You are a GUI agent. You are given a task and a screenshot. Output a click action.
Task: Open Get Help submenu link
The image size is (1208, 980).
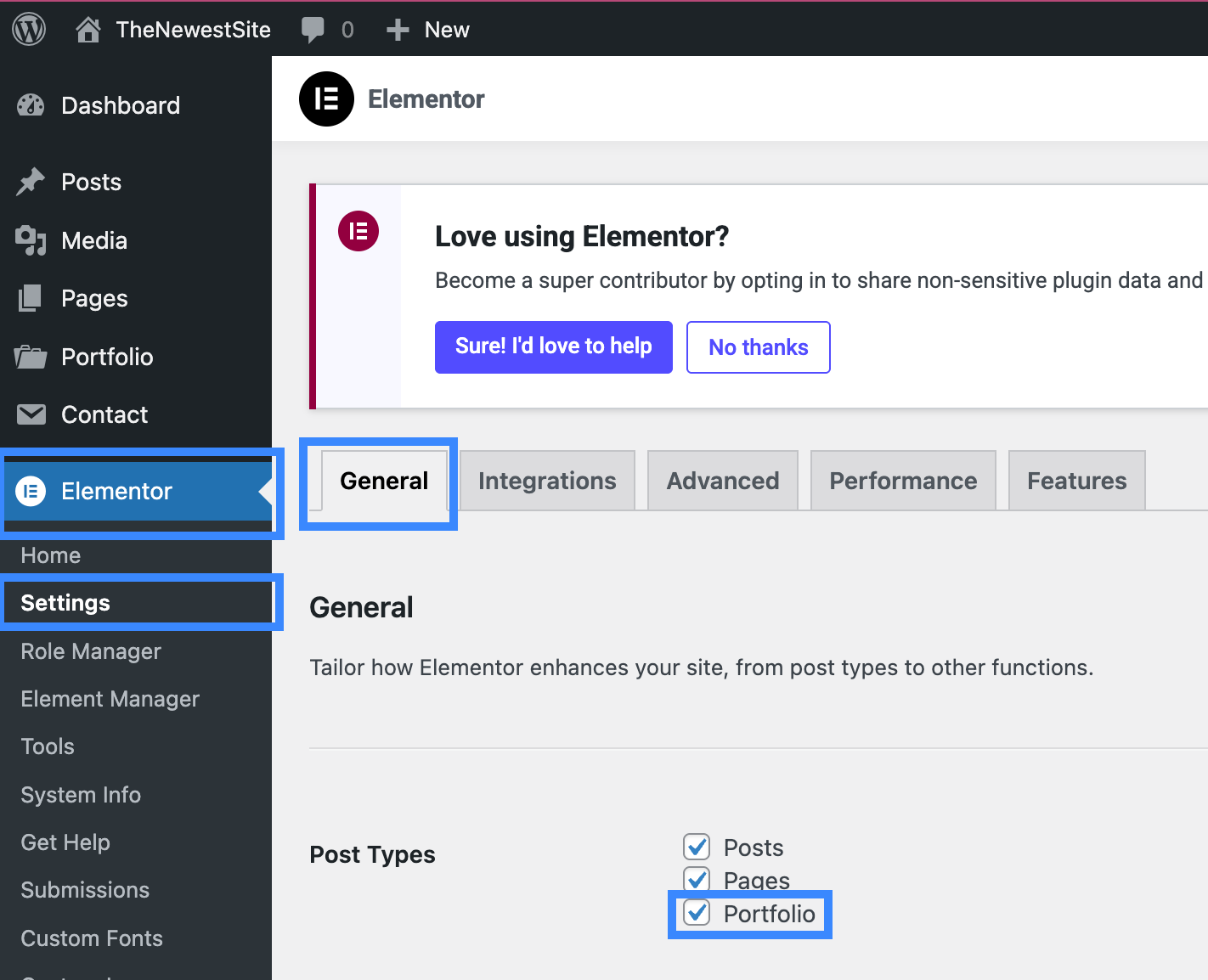65,842
